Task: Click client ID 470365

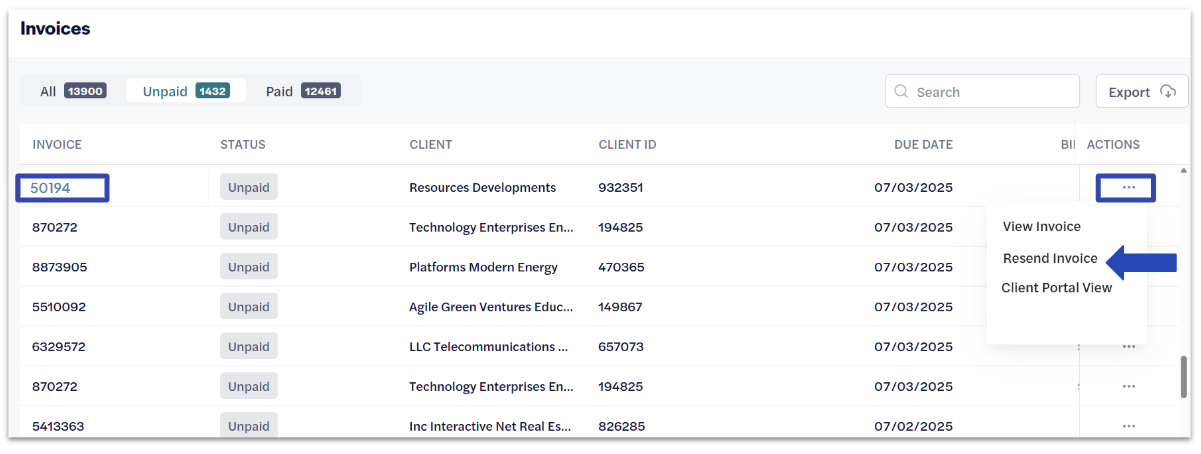Action: (x=621, y=267)
